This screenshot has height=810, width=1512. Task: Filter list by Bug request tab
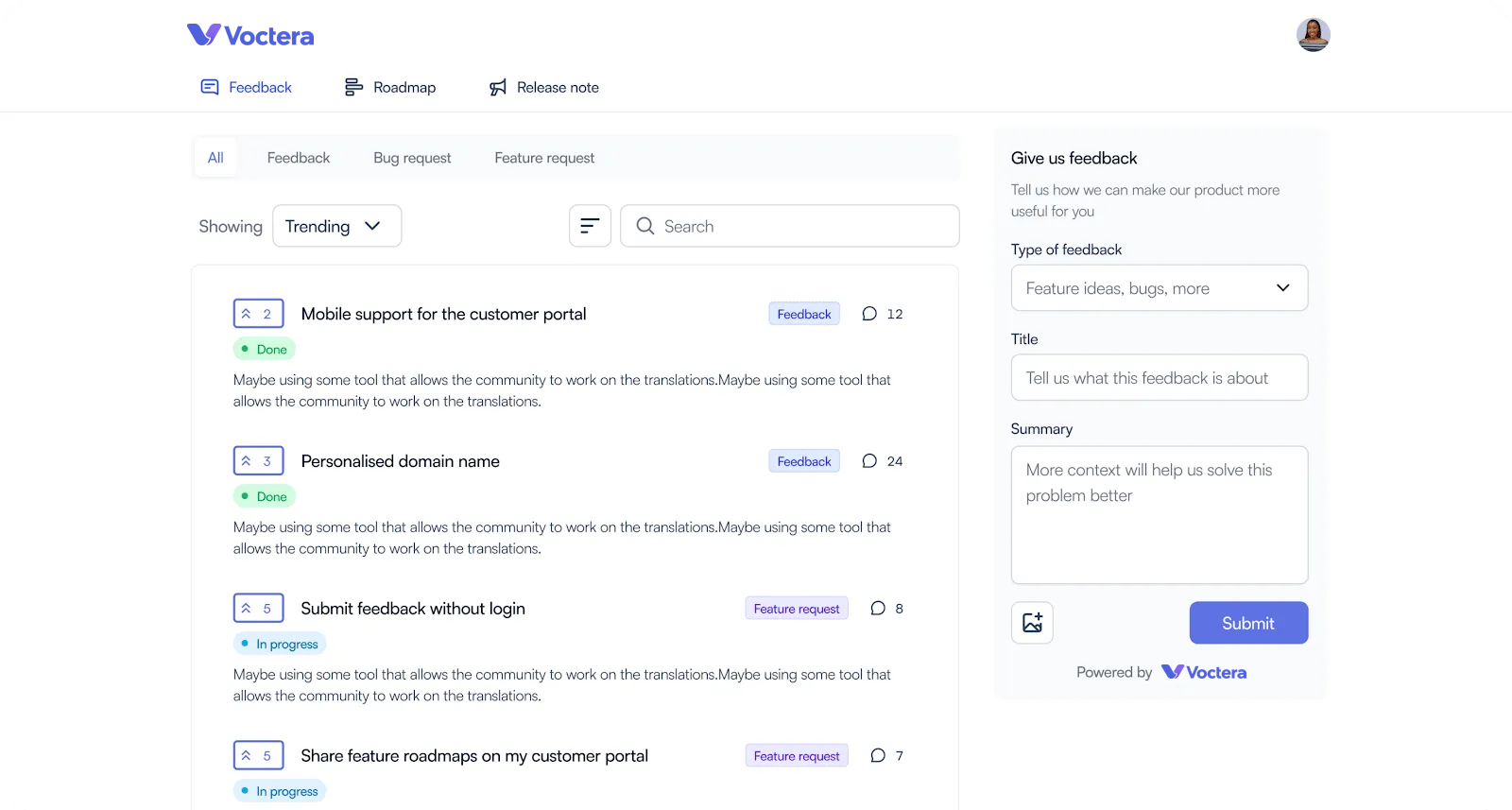(412, 158)
